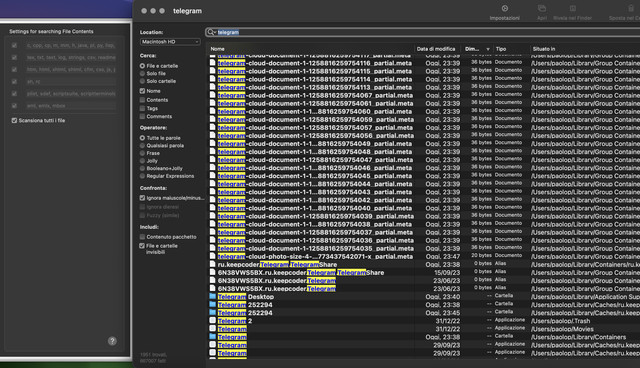Image resolution: width=640 pixels, height=368 pixels.
Task: Select row telegram-cloud-document ending 754061_partial.meta
Action: [x=424, y=103]
